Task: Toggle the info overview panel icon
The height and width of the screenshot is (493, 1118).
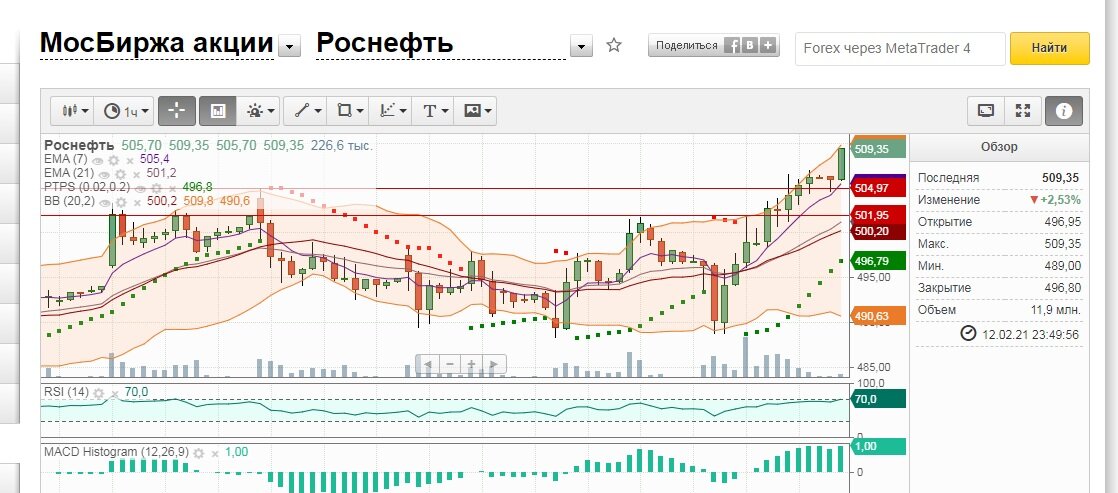Action: coord(1064,111)
